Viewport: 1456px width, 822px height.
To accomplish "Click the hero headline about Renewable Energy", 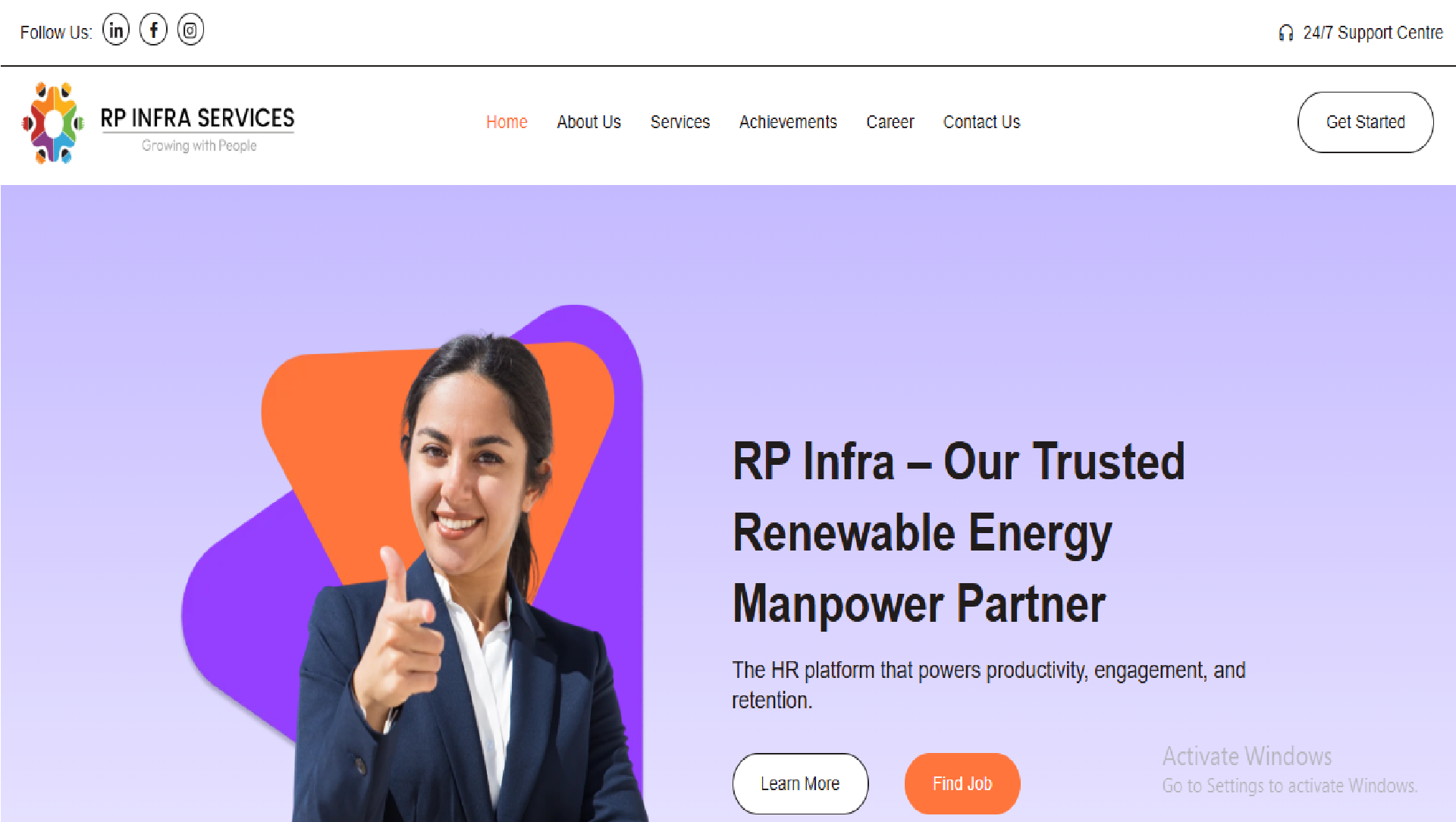I will [x=959, y=533].
